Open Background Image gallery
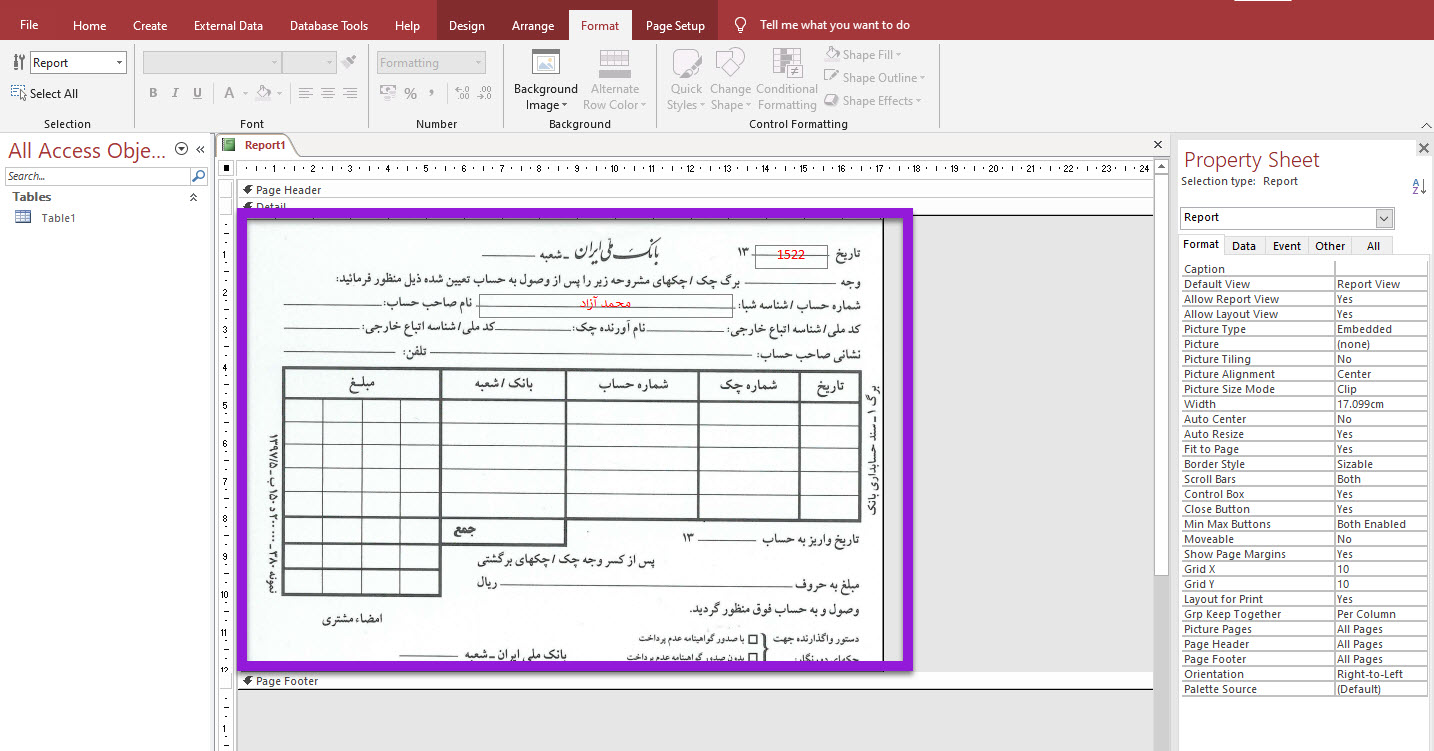The image size is (1434, 751). [x=546, y=80]
